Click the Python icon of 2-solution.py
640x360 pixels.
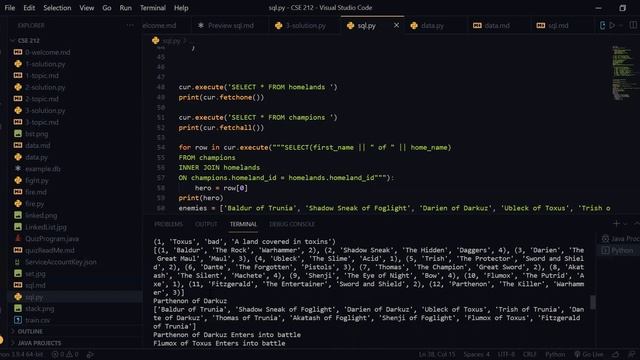click(18, 87)
